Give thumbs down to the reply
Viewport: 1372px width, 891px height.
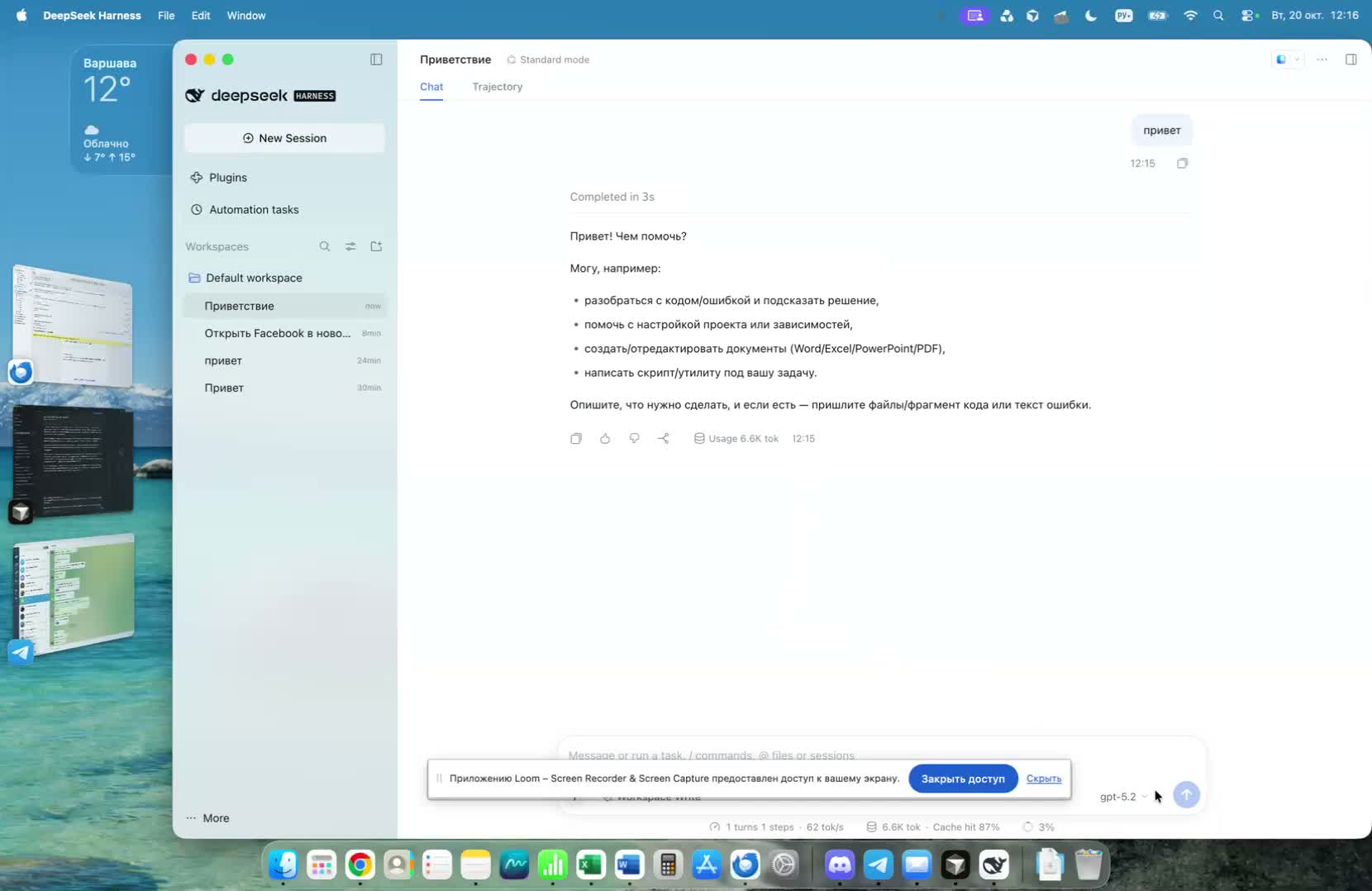634,439
